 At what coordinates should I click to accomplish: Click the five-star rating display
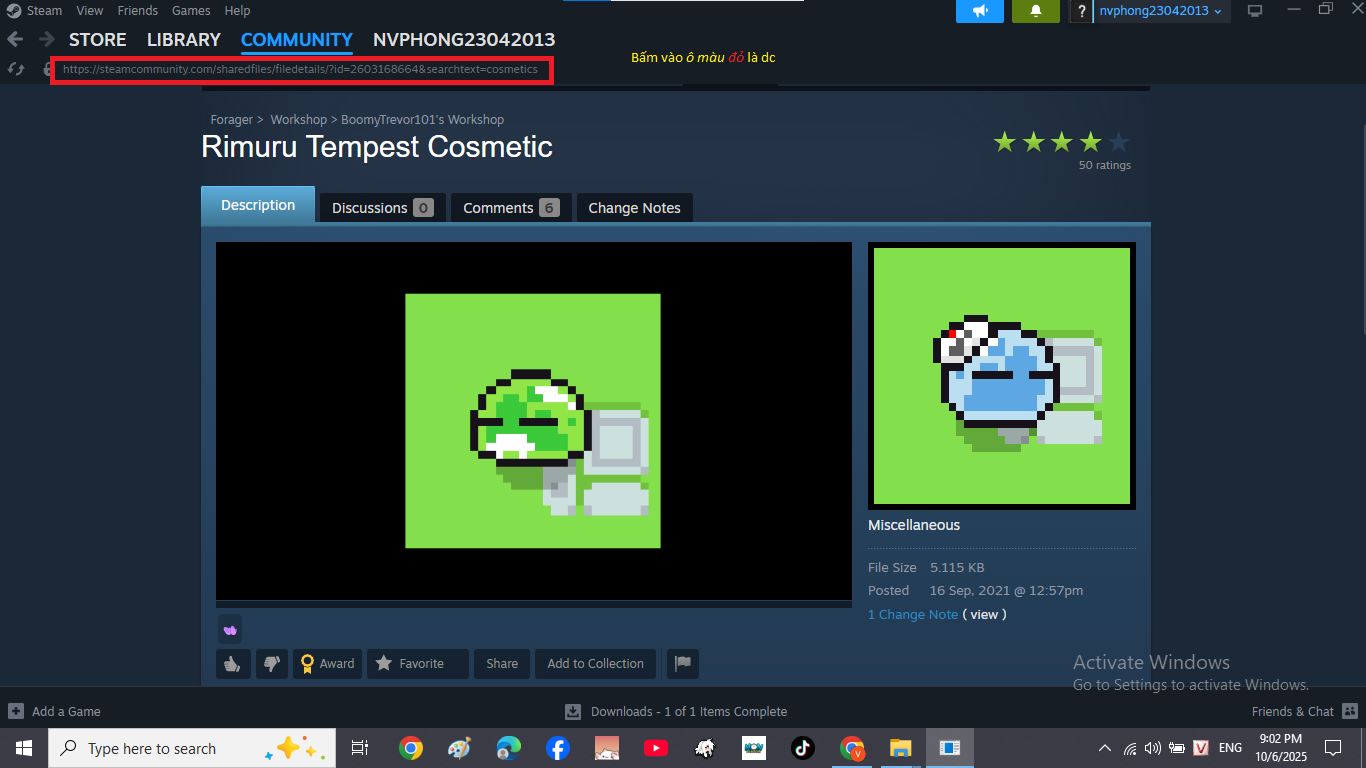coord(1061,143)
